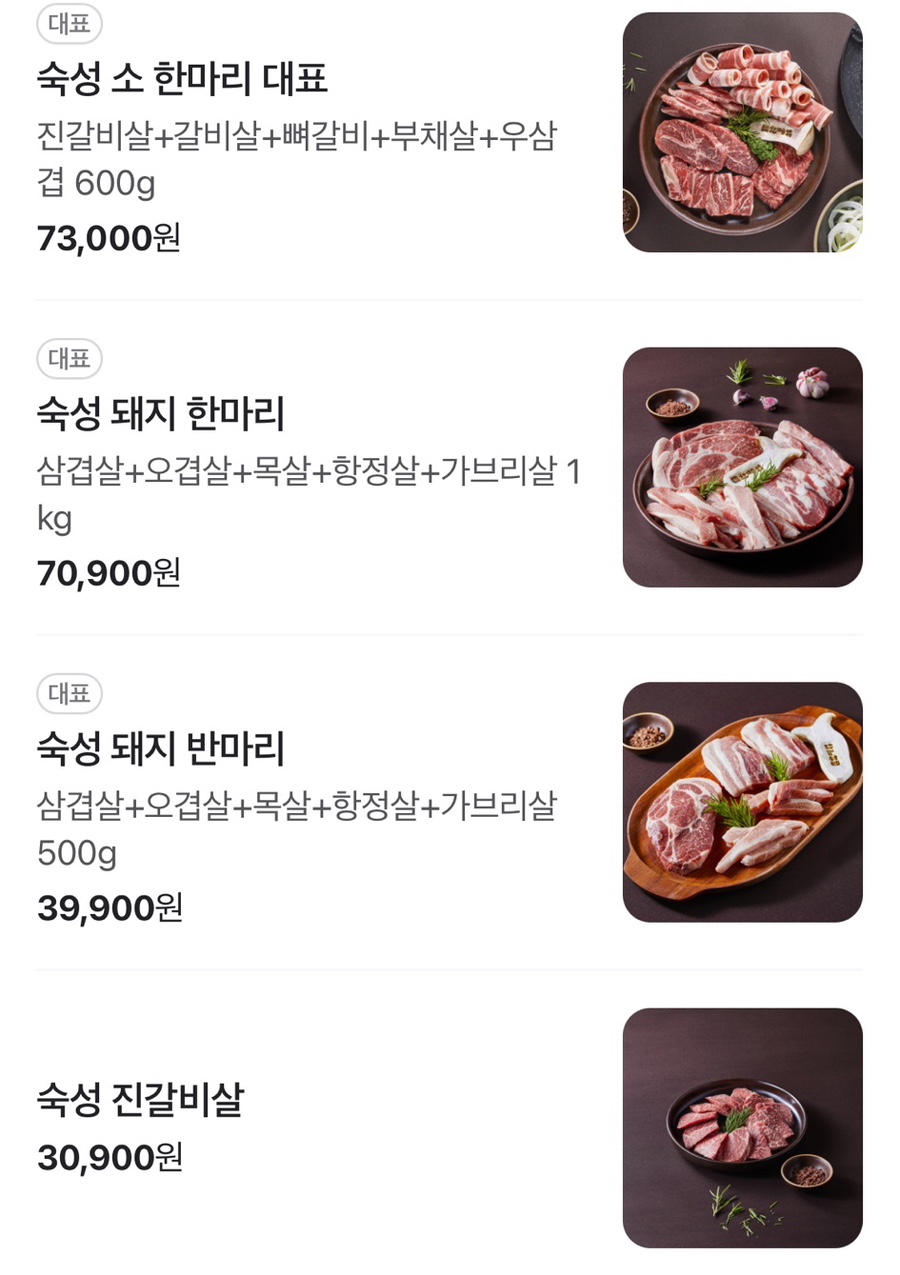Open the 숙성 소 한마리 대표 menu item
900x1275 pixels.
click(182, 78)
